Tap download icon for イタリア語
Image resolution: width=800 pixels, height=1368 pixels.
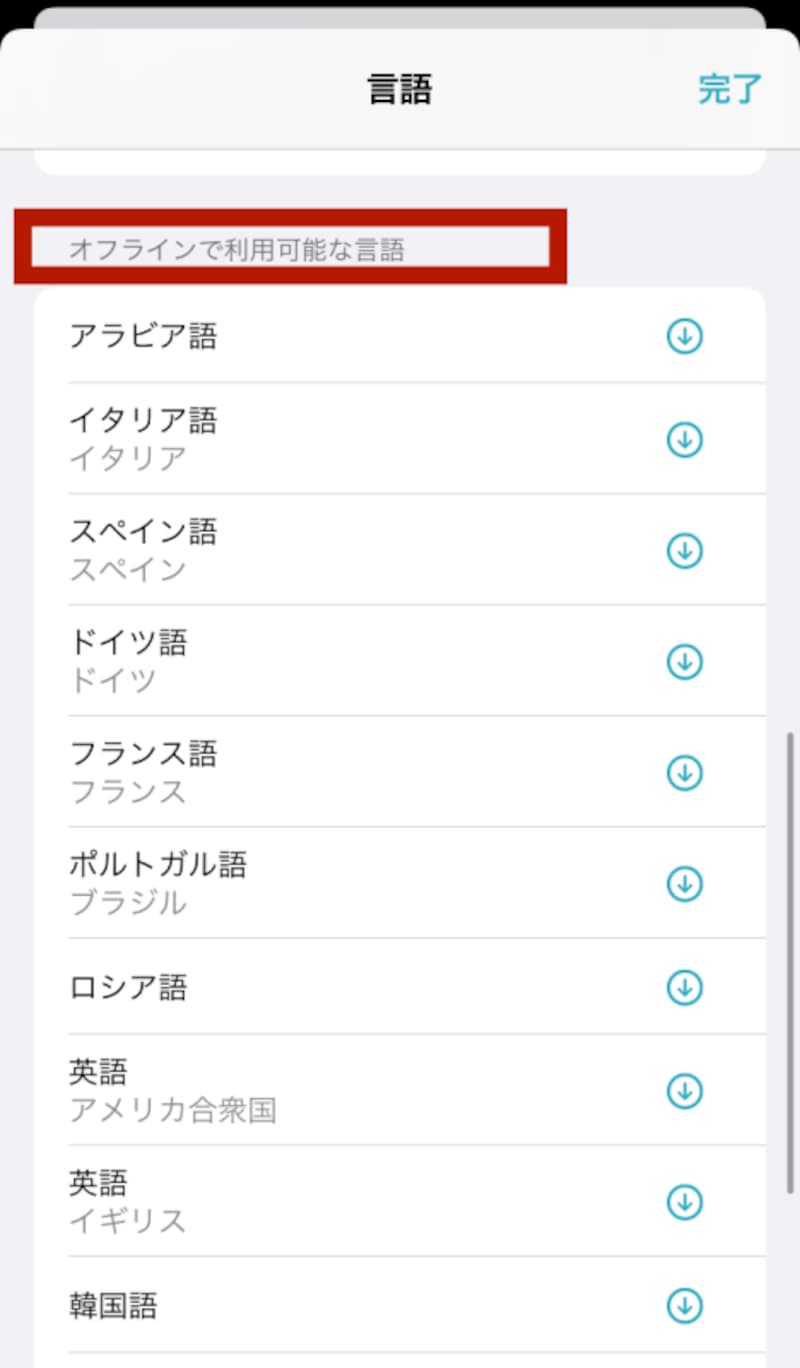685,439
